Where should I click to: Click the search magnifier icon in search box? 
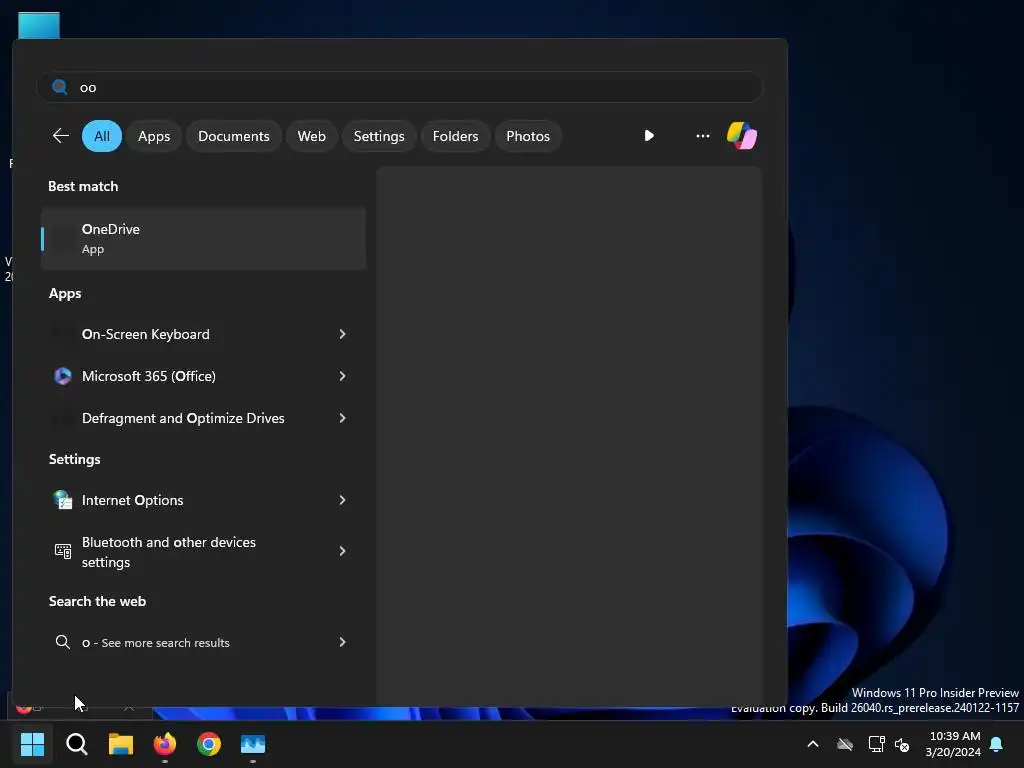(x=59, y=87)
